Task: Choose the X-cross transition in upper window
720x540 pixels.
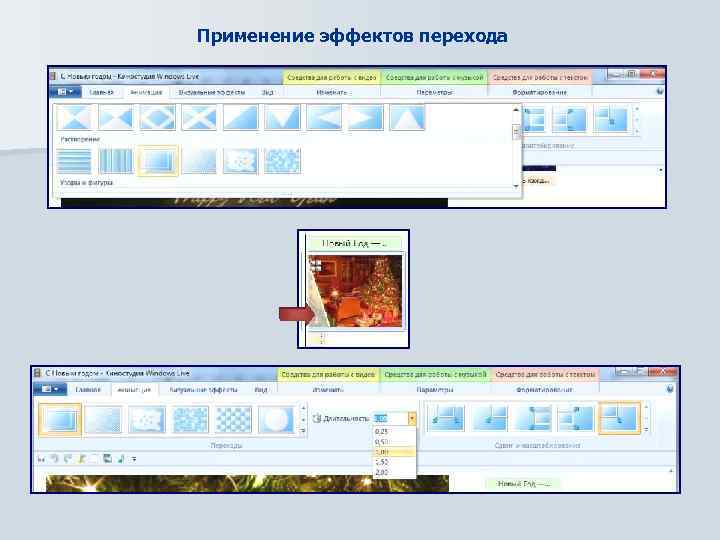Action: point(199,118)
